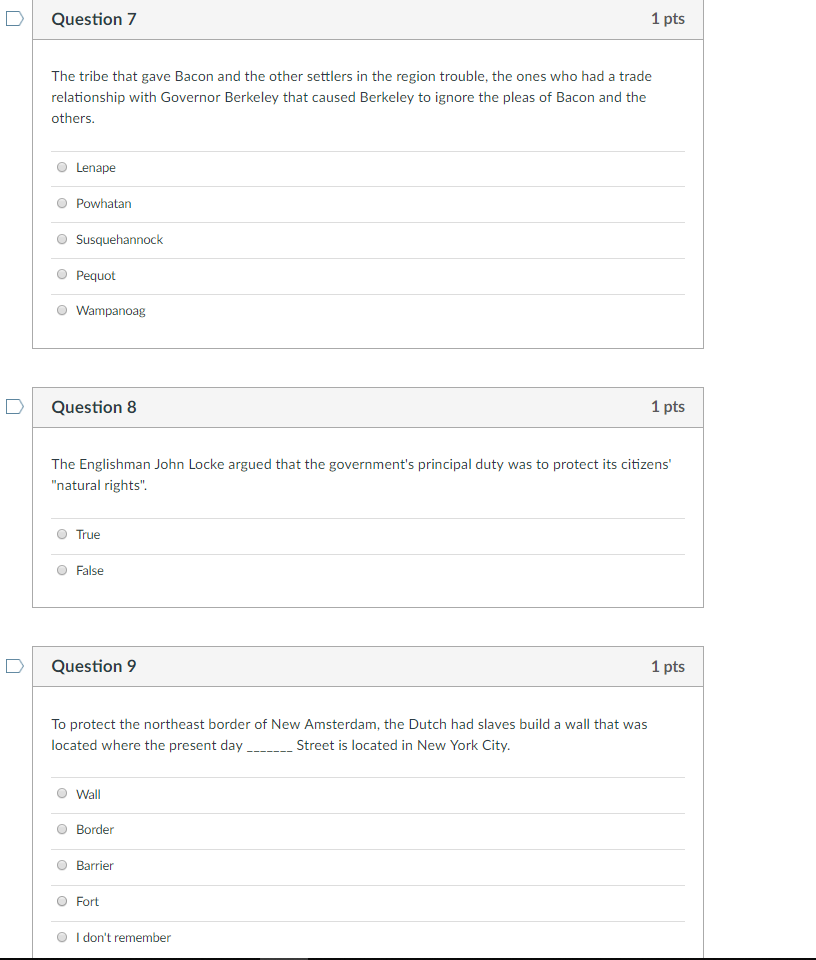Choose the Border answer option

tap(62, 830)
